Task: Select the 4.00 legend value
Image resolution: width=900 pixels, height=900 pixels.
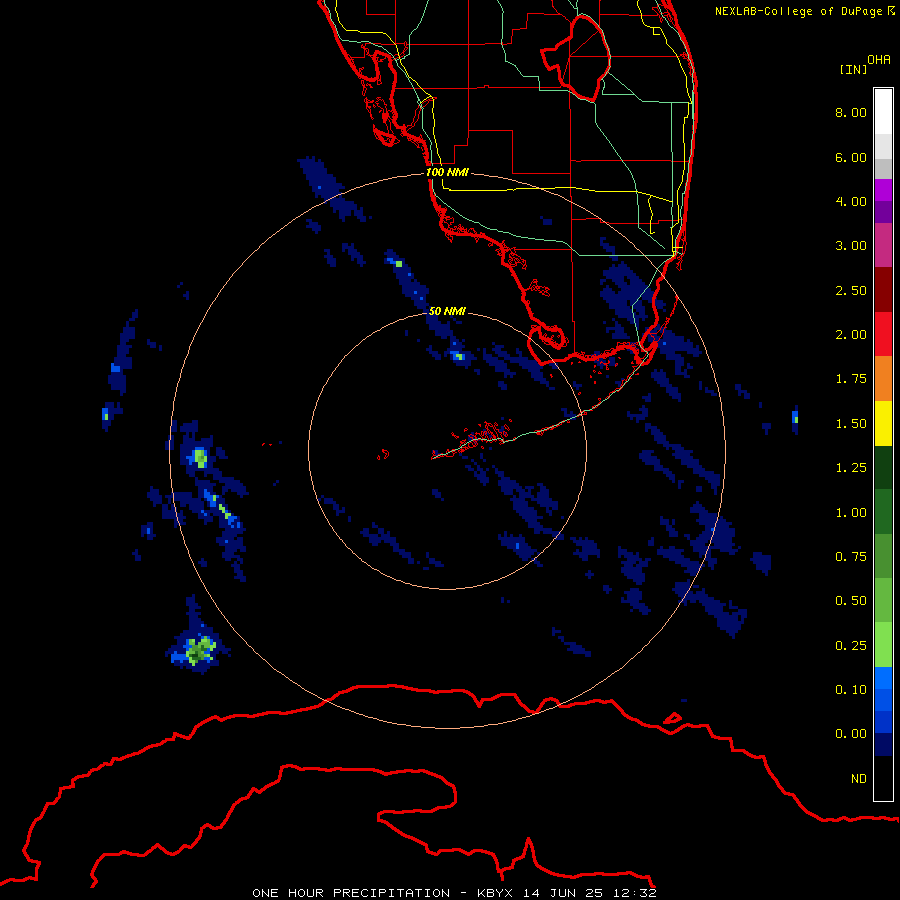Action: click(x=851, y=201)
